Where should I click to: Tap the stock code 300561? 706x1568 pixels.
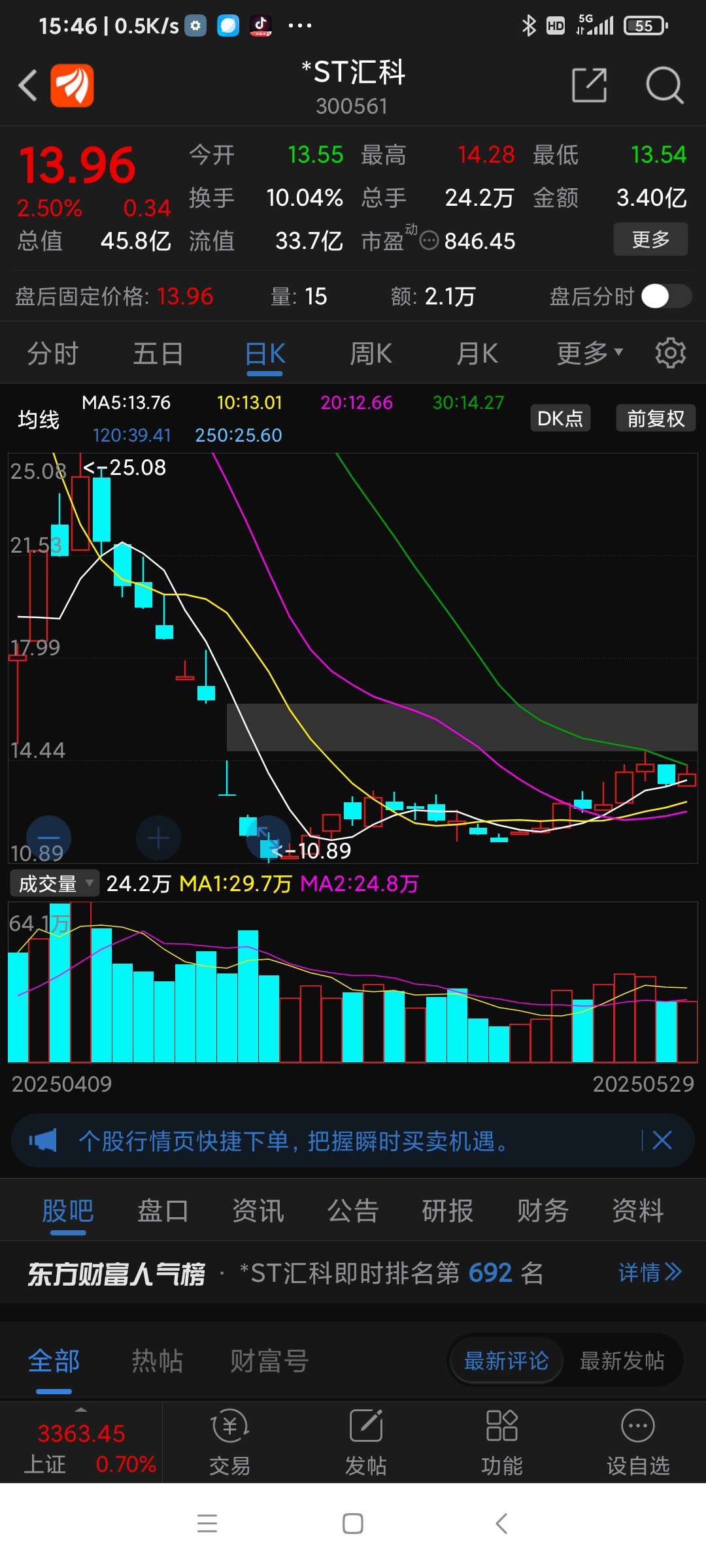click(352, 106)
